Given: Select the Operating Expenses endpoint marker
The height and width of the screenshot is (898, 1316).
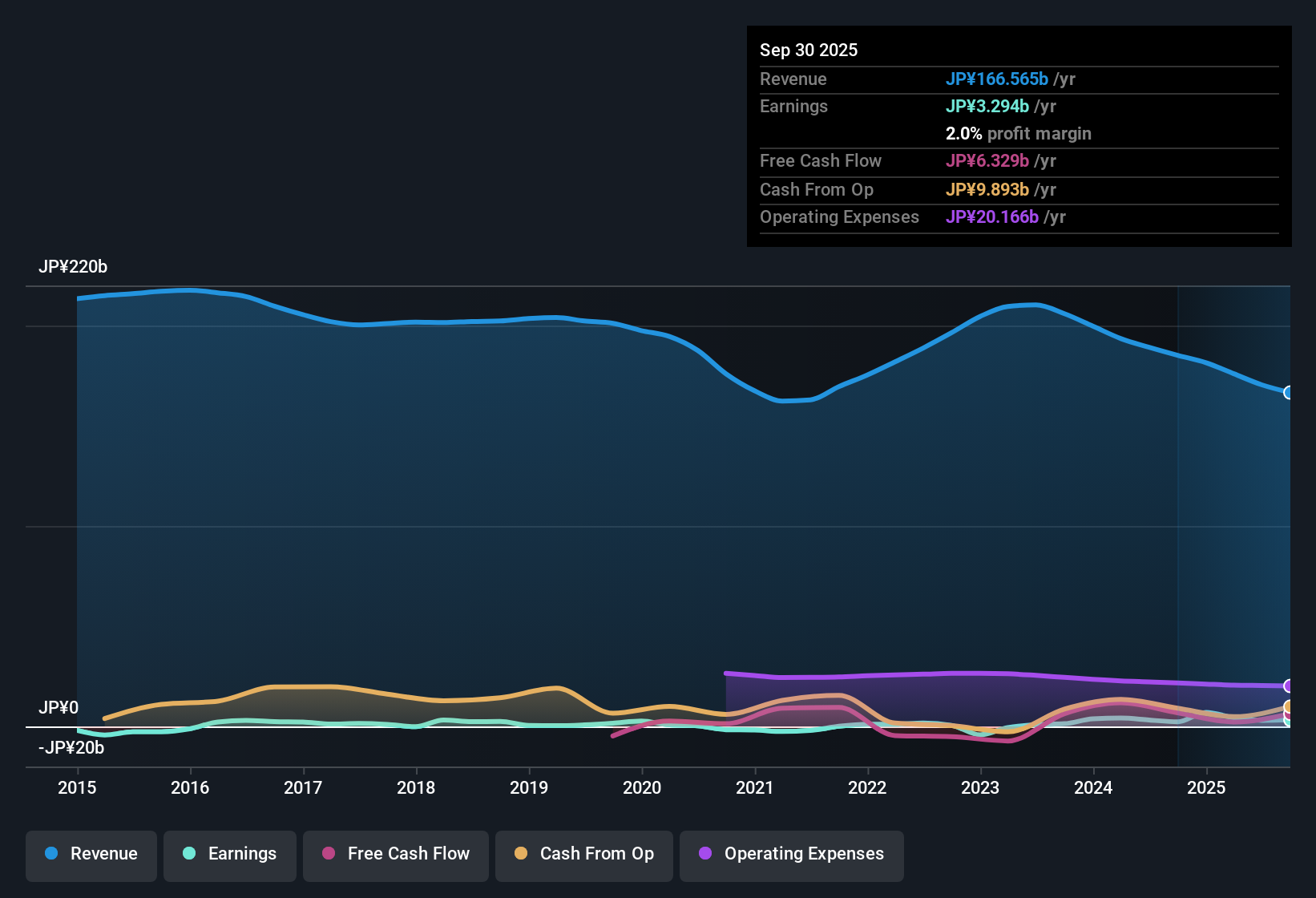Looking at the screenshot, I should pyautogui.click(x=1288, y=686).
